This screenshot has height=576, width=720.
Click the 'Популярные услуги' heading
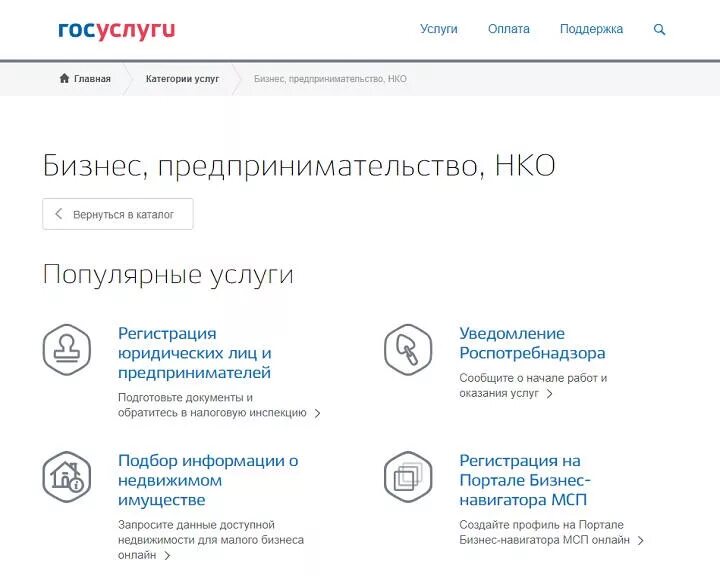(168, 275)
